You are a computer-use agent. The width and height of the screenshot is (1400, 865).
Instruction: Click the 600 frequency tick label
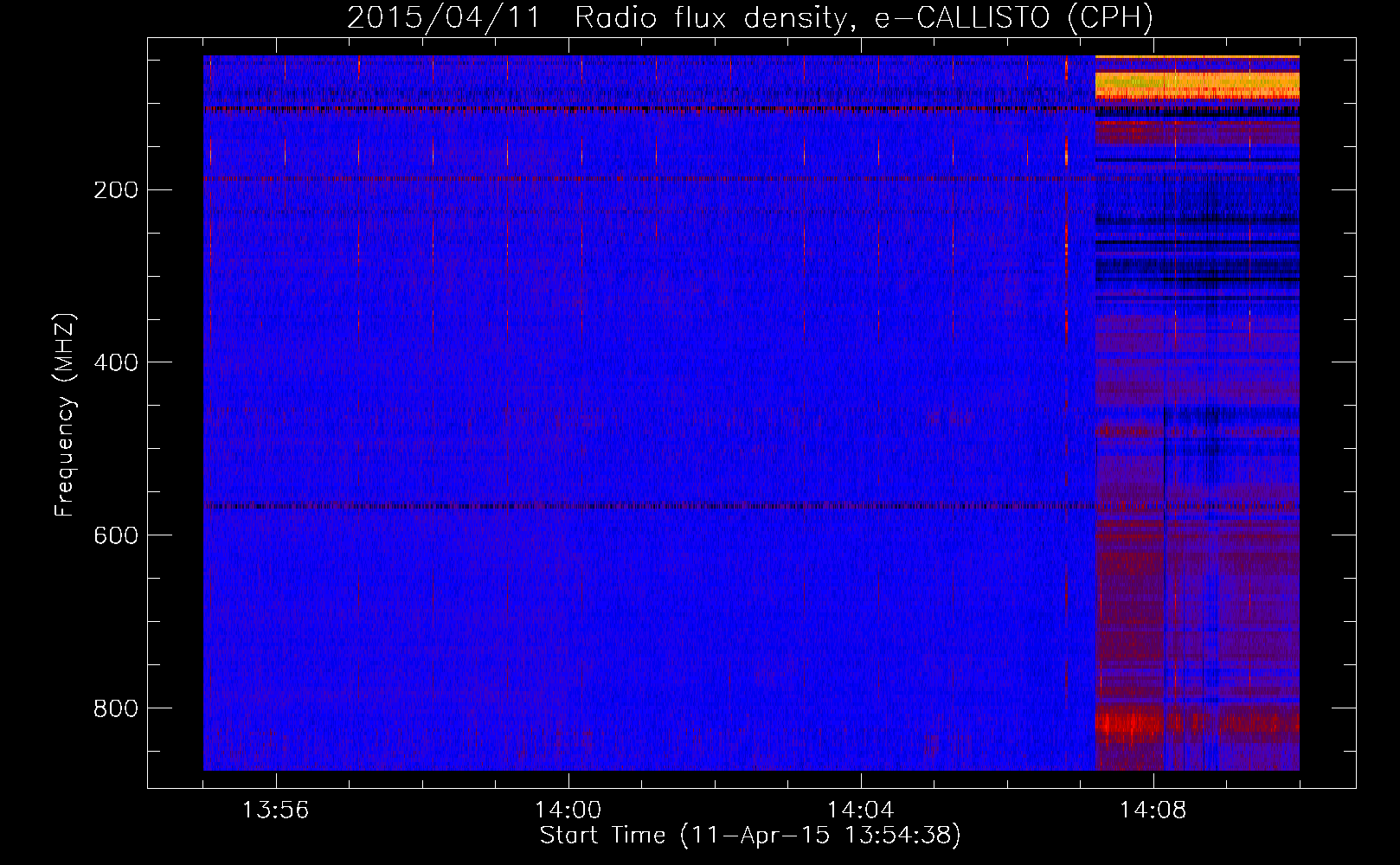pos(115,535)
